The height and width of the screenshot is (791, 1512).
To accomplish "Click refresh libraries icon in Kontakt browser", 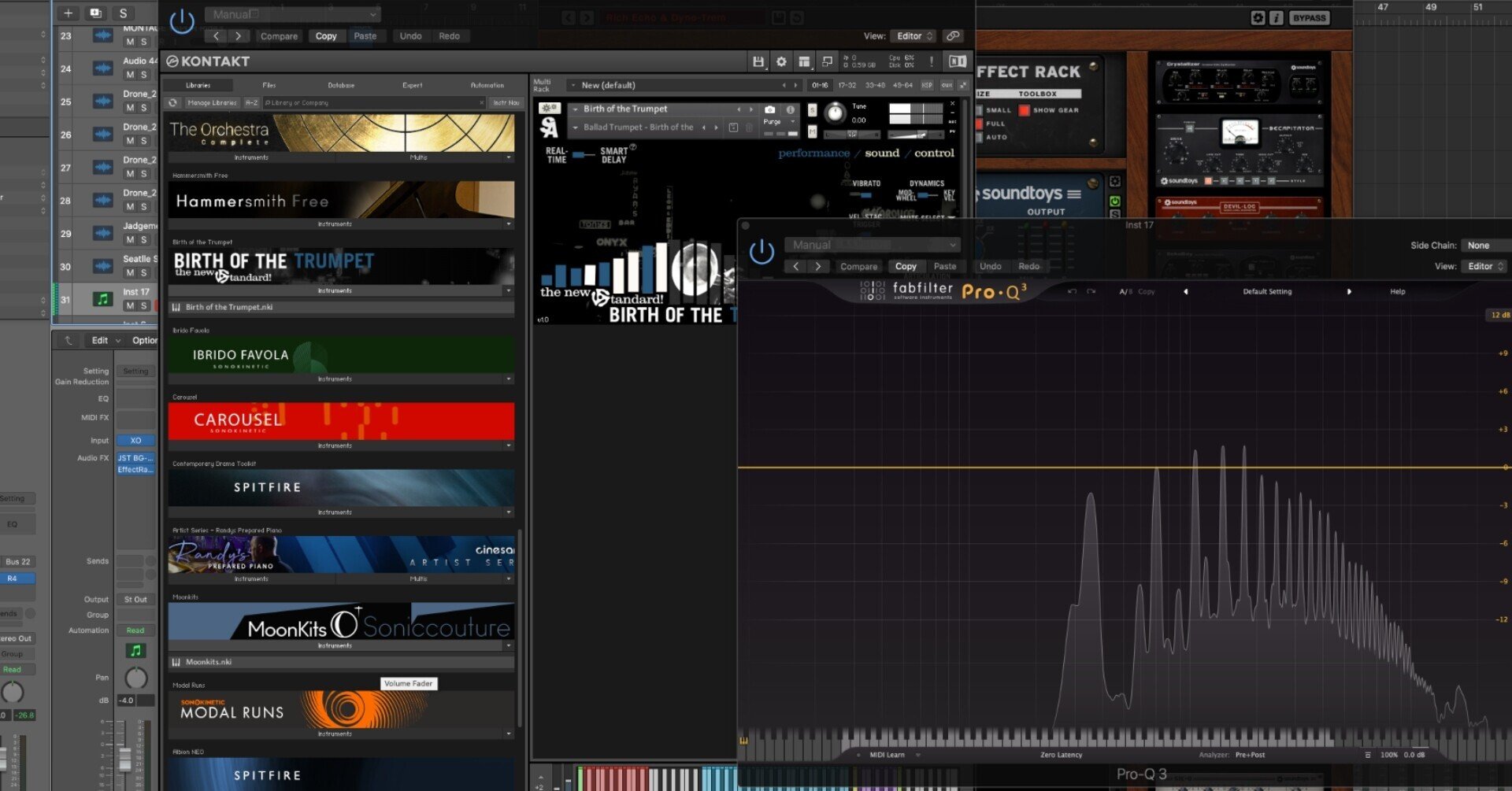I will click(173, 103).
